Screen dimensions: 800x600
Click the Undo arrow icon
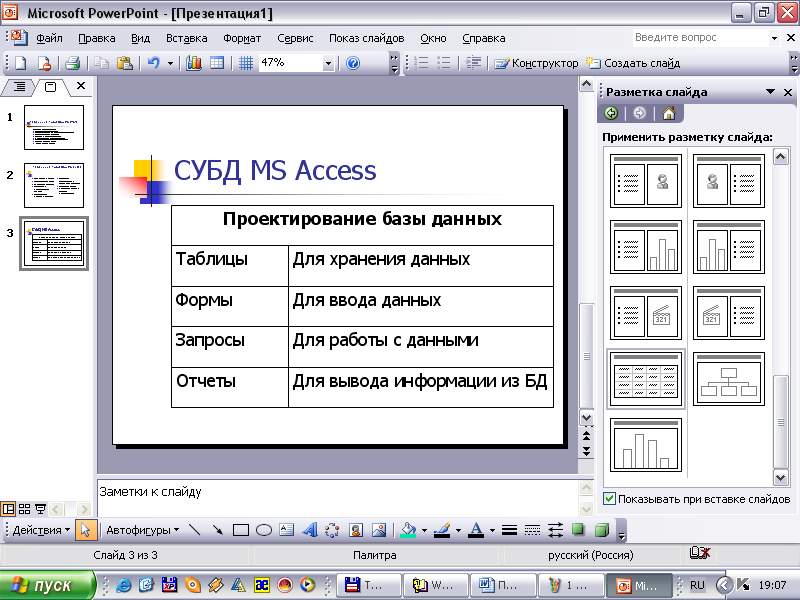pyautogui.click(x=154, y=63)
